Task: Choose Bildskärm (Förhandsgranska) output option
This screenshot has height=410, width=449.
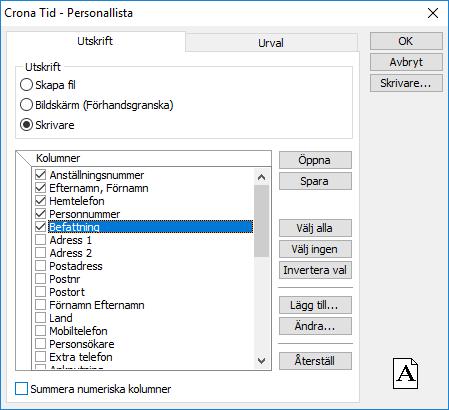Action: point(26,105)
